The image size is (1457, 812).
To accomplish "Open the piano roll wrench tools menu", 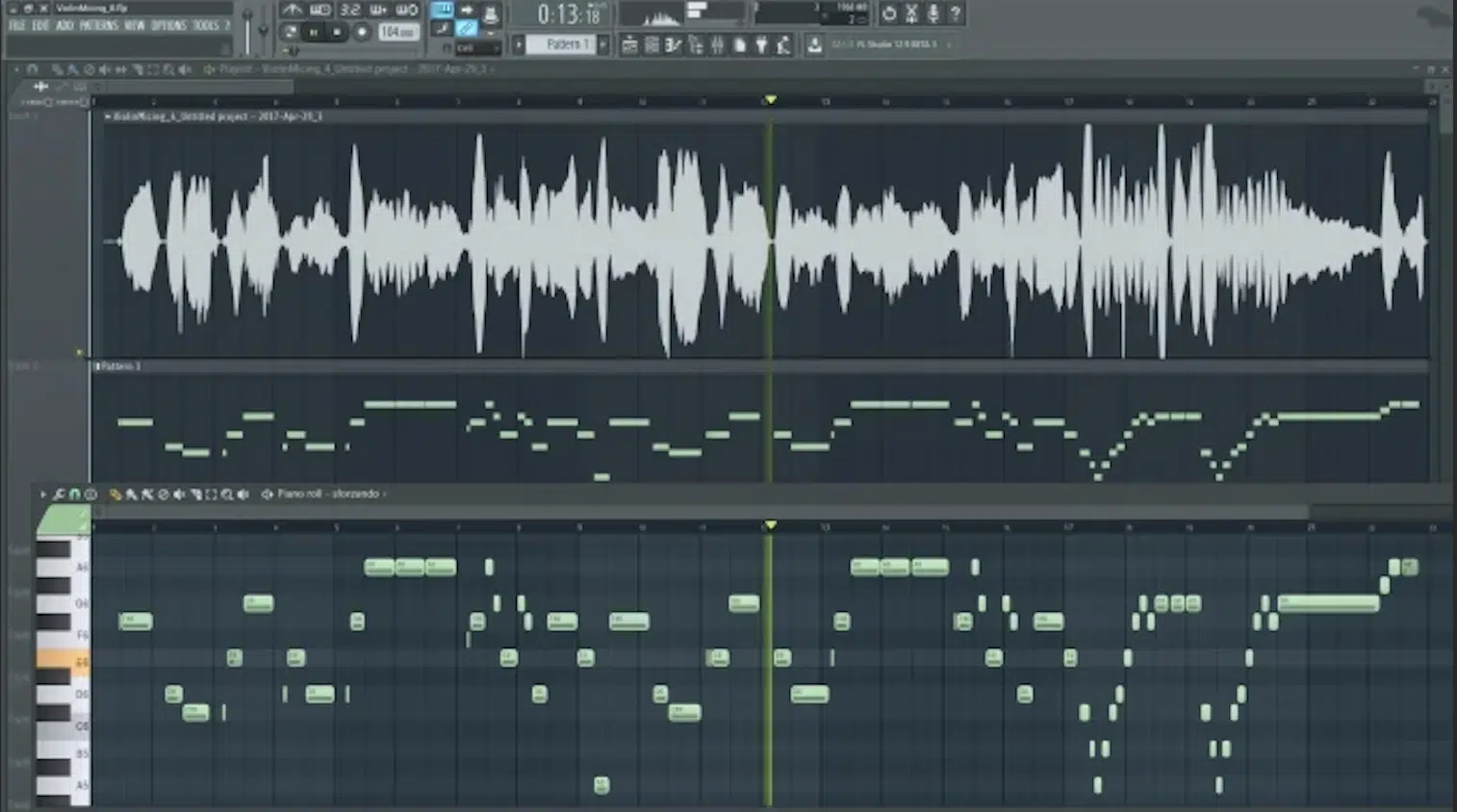I will click(59, 495).
